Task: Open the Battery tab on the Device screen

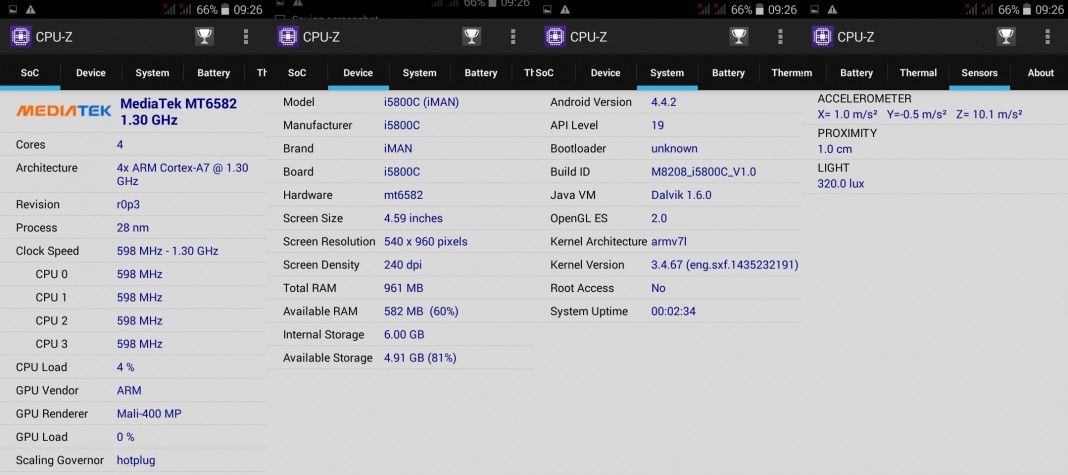Action: [481, 73]
